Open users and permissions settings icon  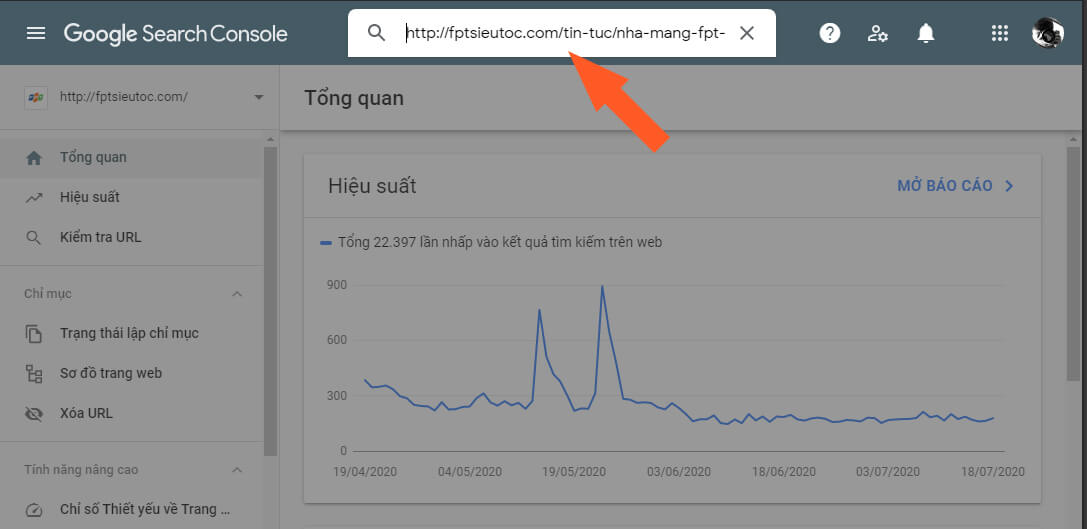click(x=878, y=33)
